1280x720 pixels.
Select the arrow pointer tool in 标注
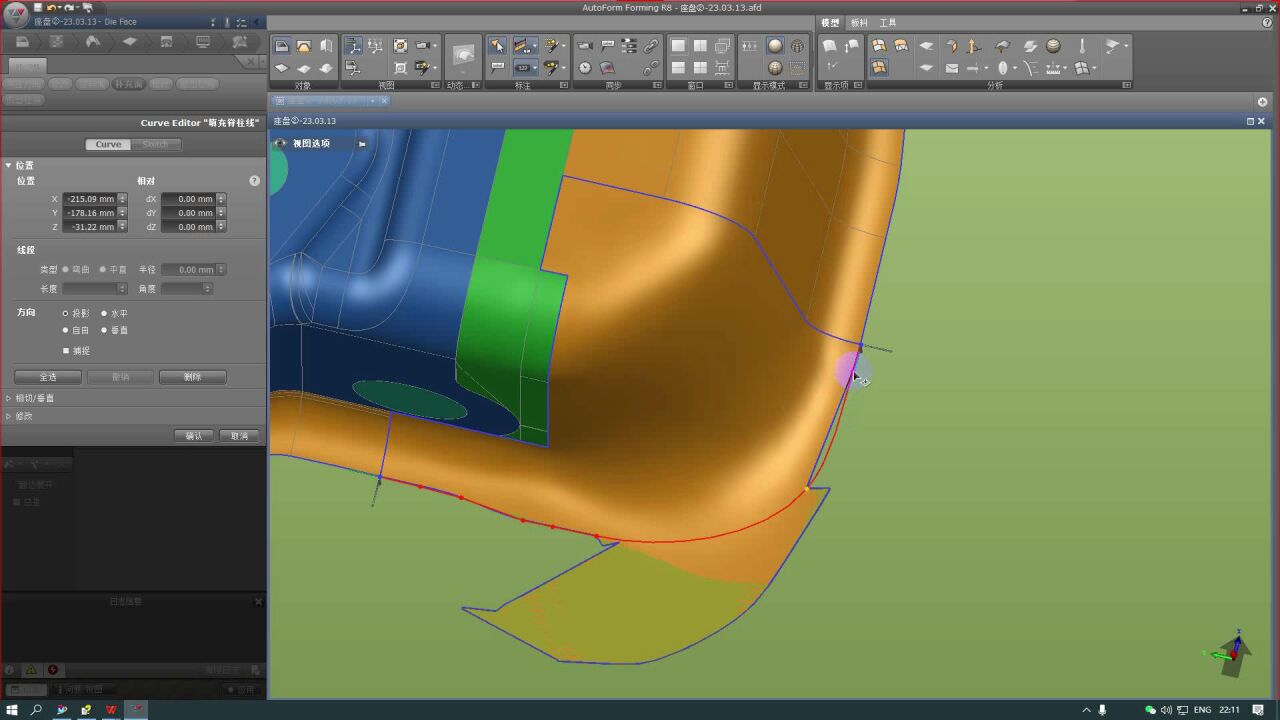(x=497, y=46)
